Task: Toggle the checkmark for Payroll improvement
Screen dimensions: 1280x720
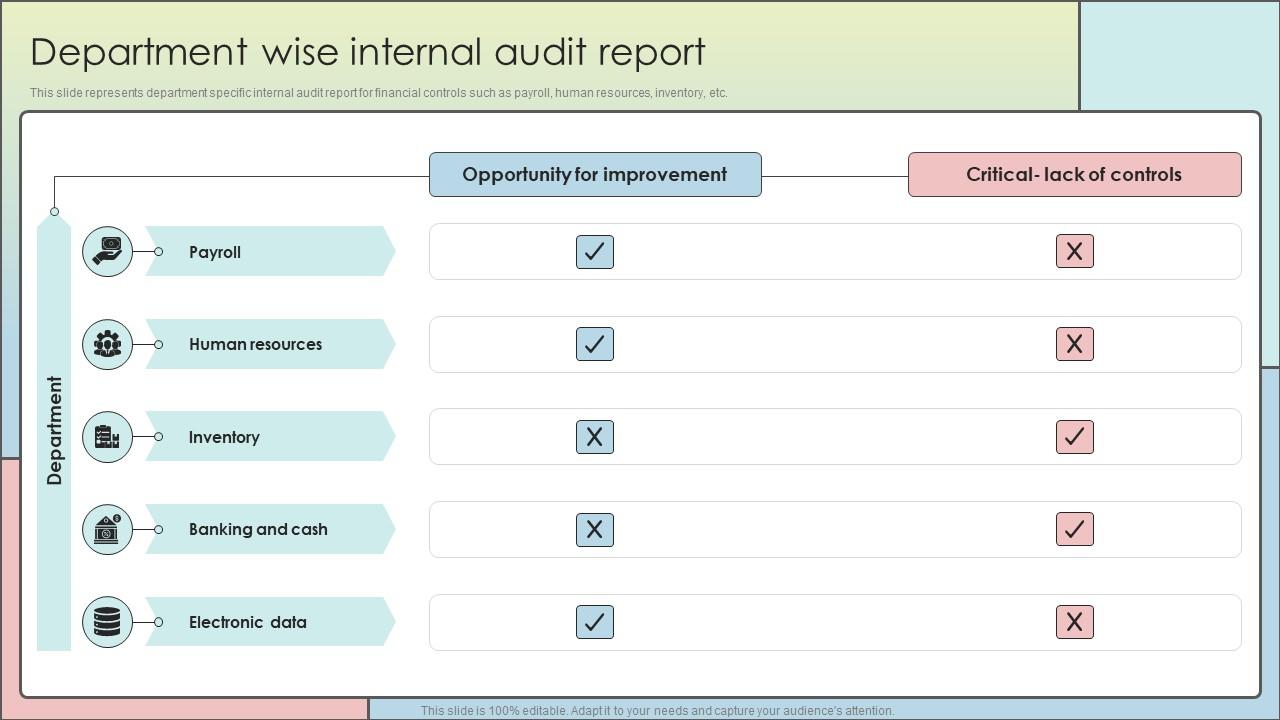Action: pos(595,252)
